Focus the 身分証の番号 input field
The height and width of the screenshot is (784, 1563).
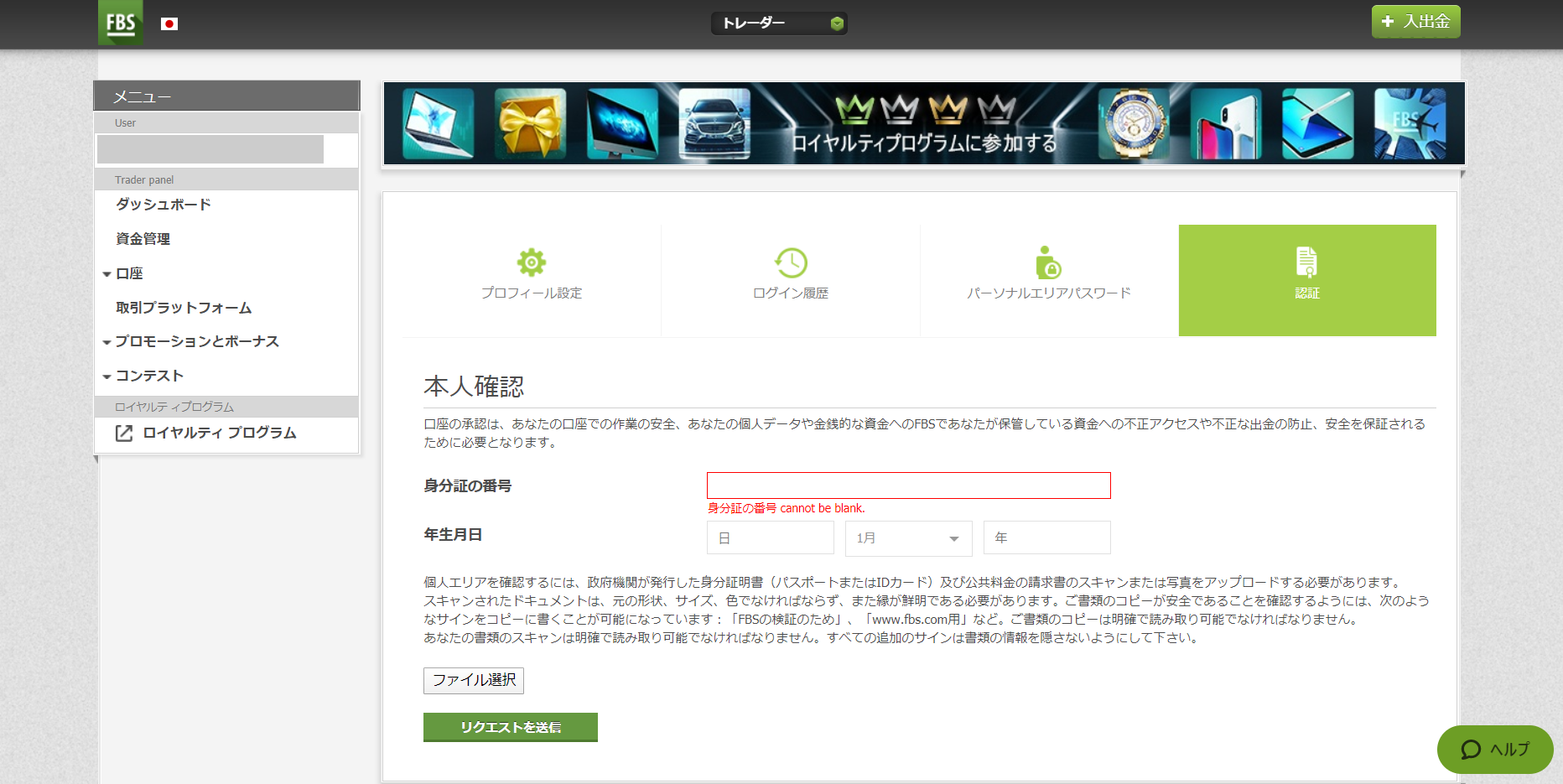tap(908, 485)
